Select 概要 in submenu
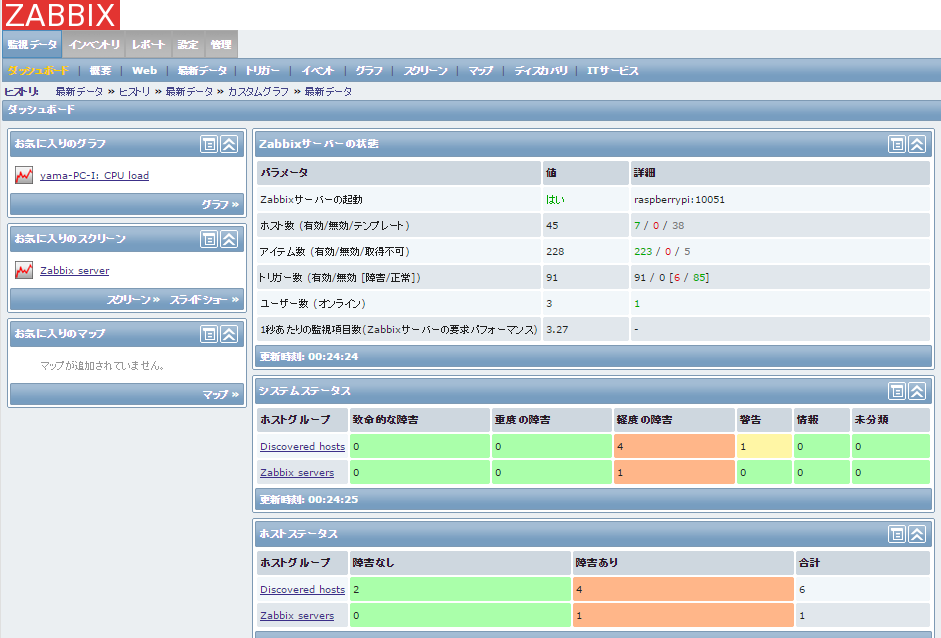Image resolution: width=941 pixels, height=638 pixels. 100,71
